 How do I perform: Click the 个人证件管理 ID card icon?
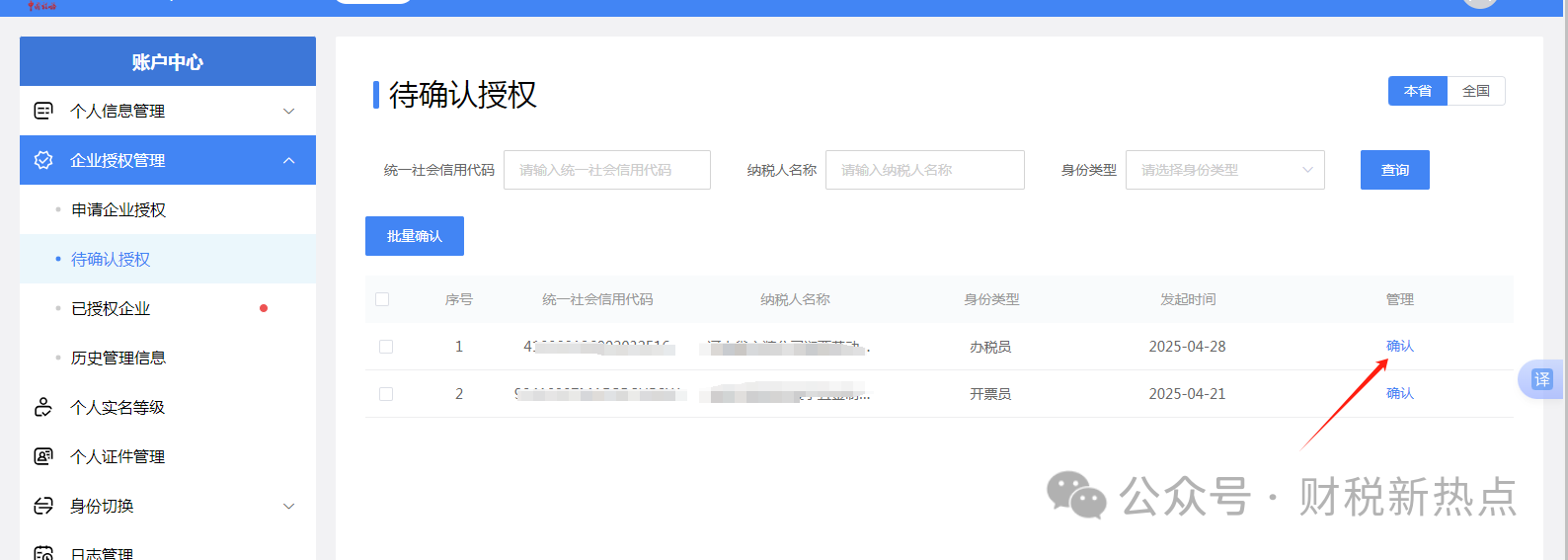[43, 456]
